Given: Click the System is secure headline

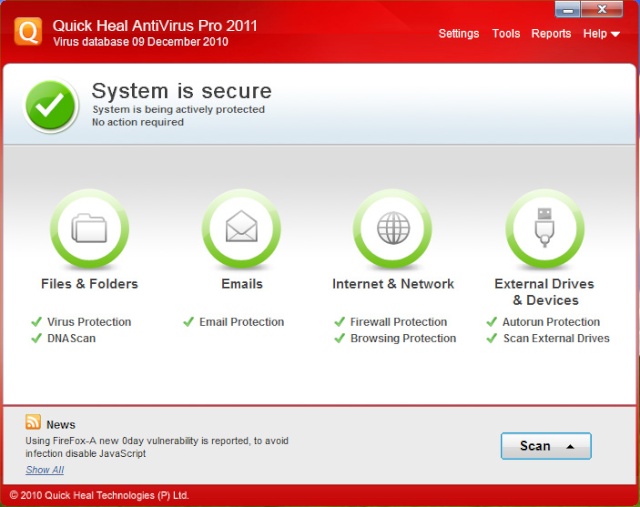Looking at the screenshot, I should point(182,91).
